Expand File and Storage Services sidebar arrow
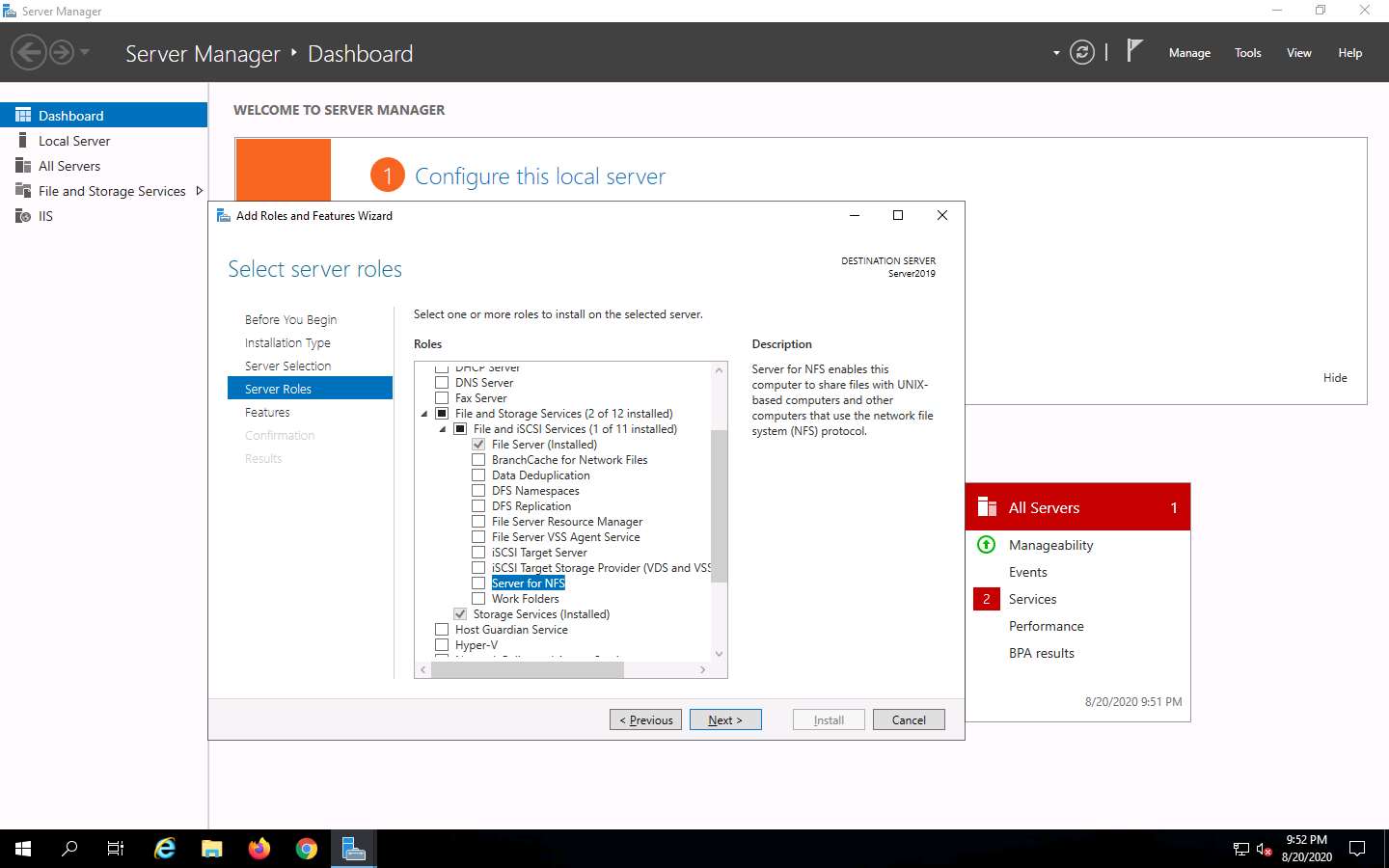The width and height of the screenshot is (1389, 868). pos(199,191)
